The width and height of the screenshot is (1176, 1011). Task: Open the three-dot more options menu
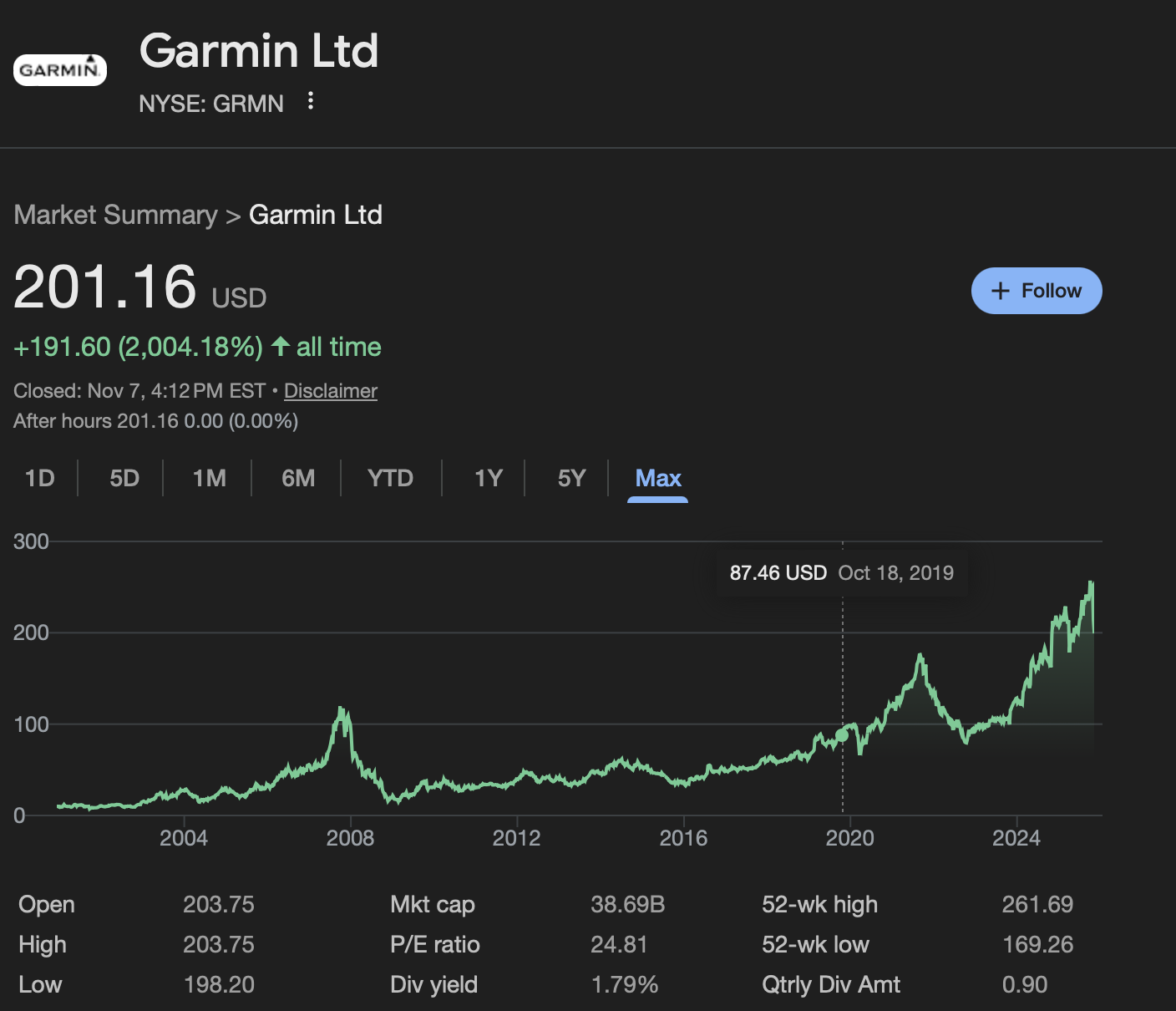tap(311, 101)
